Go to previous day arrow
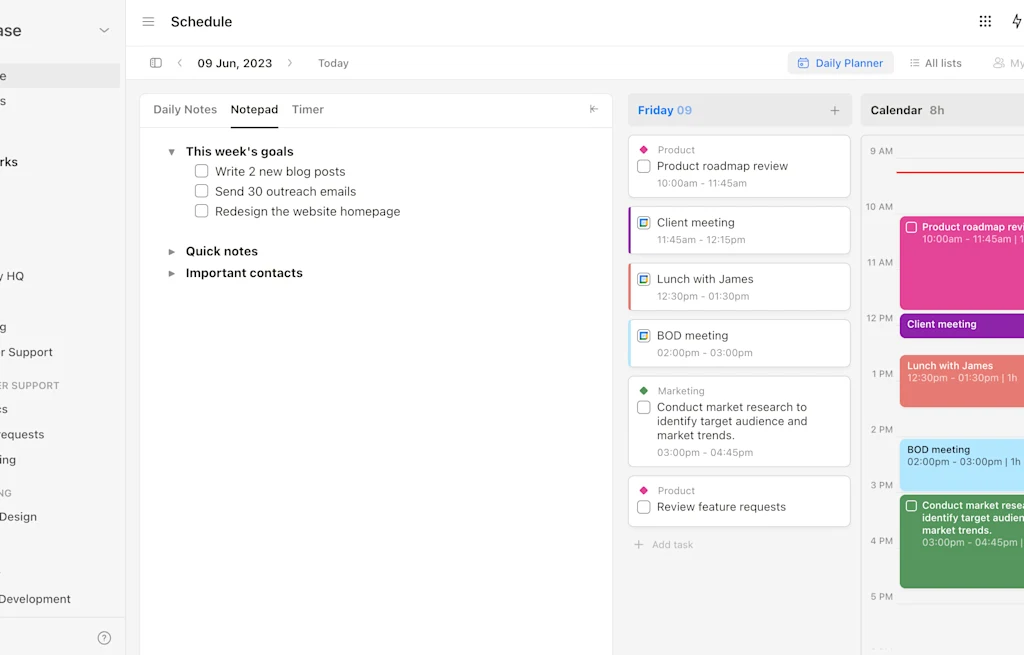1024x655 pixels. point(180,63)
